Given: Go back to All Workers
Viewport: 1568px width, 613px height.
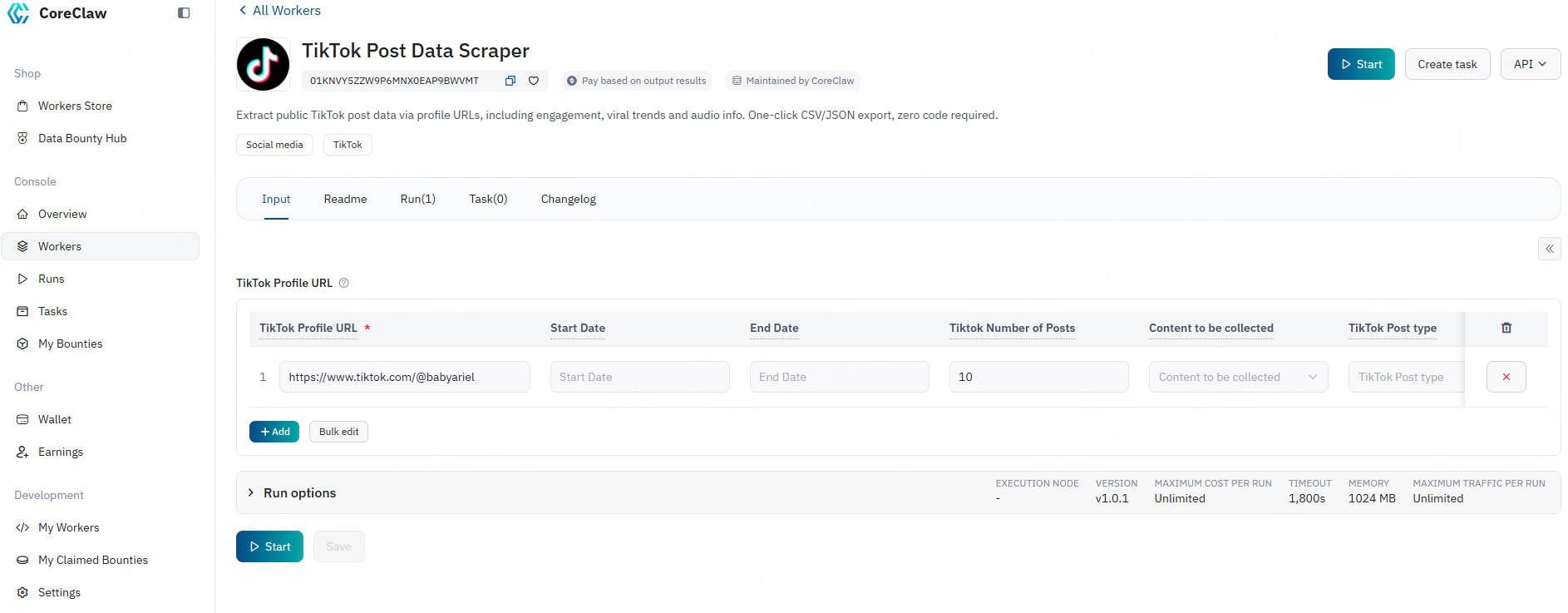Looking at the screenshot, I should [279, 10].
